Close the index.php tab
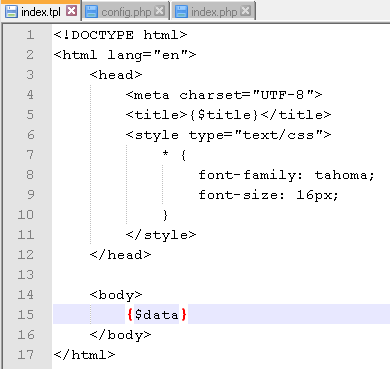390x369 pixels. point(246,11)
